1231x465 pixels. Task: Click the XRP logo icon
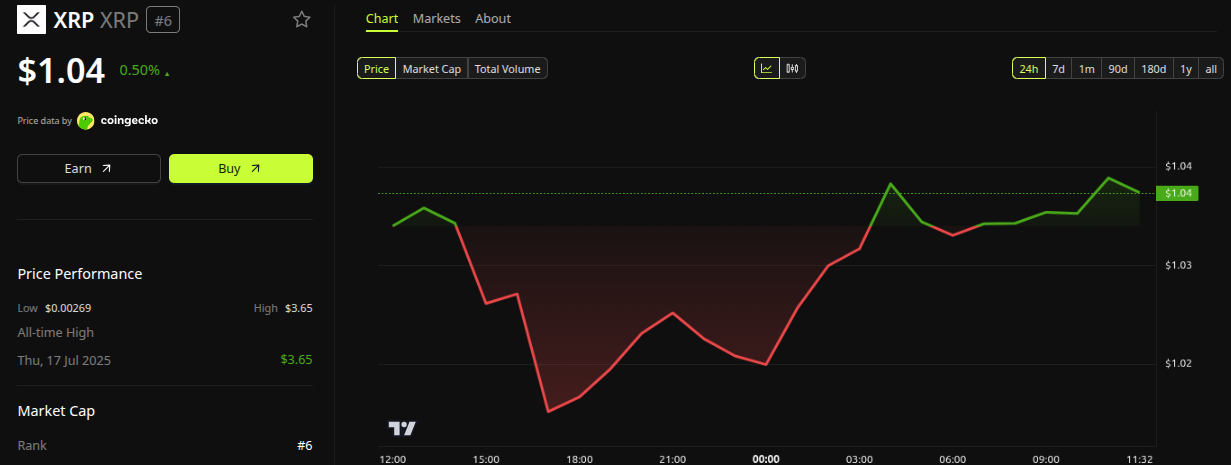32,19
